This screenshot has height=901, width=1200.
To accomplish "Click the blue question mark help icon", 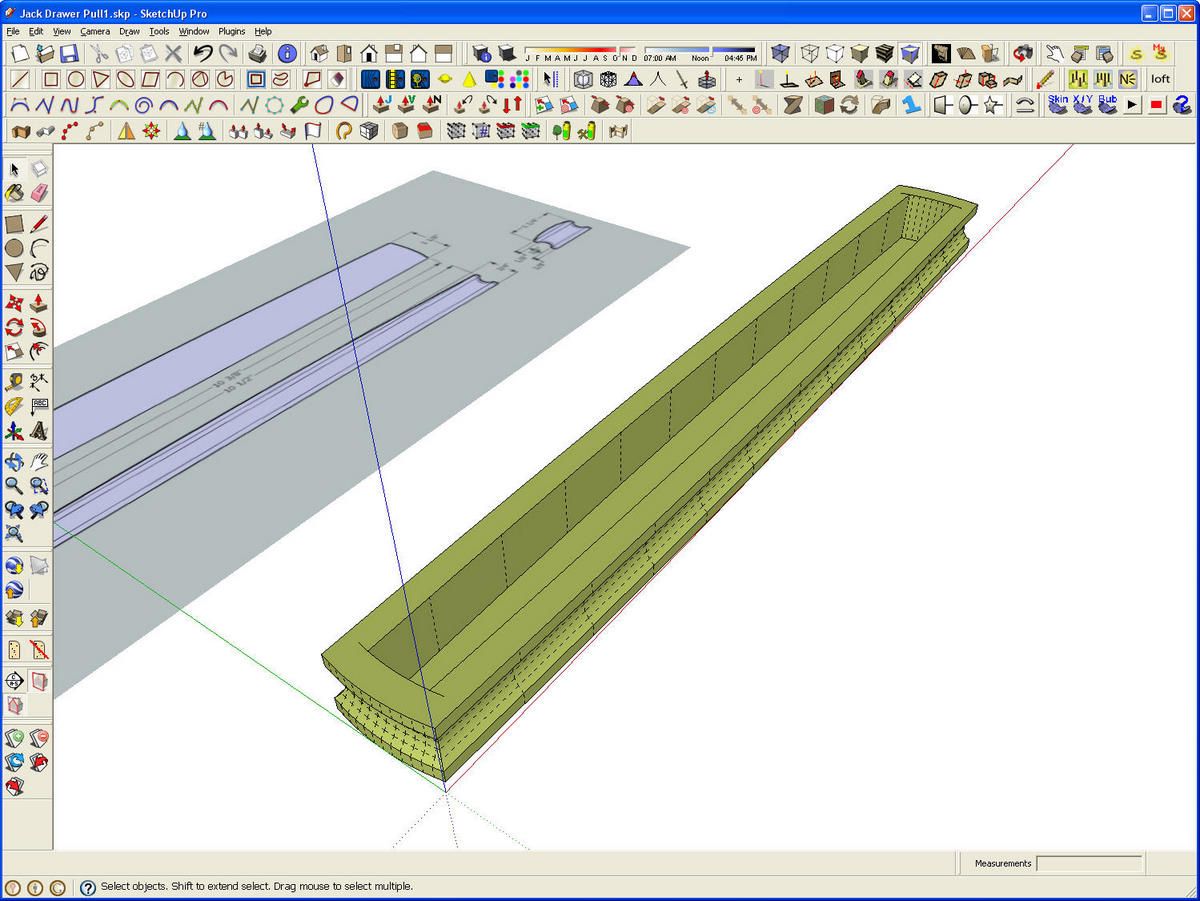I will [1182, 104].
